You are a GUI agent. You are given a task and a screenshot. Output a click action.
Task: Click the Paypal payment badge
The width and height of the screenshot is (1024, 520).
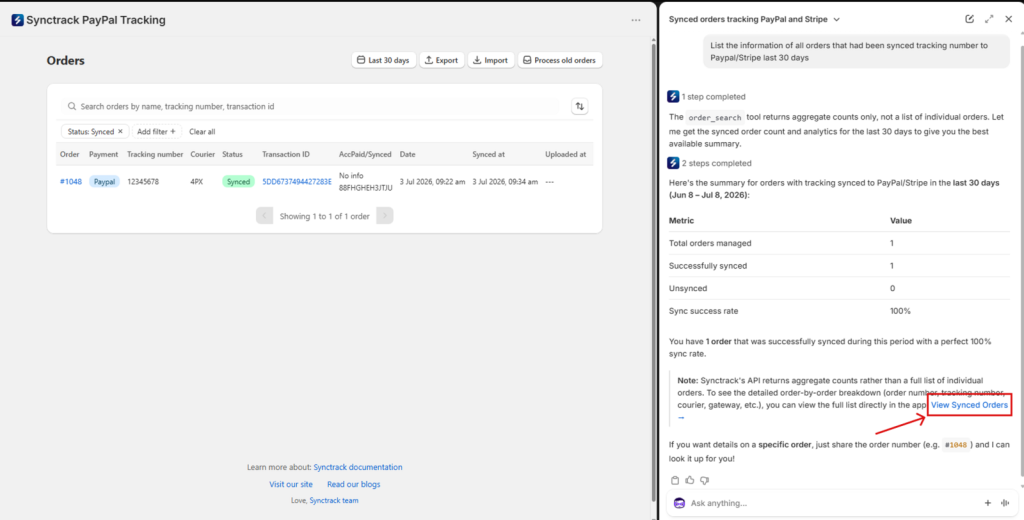(104, 182)
